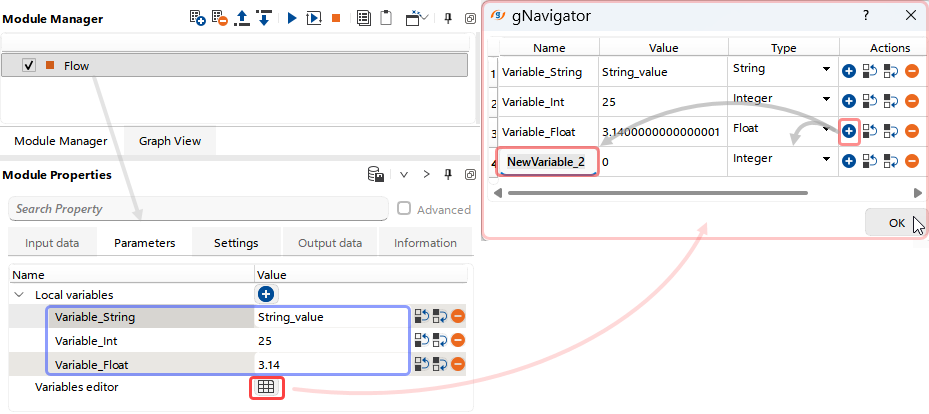Enable the Advanced checkbox

tap(404, 208)
